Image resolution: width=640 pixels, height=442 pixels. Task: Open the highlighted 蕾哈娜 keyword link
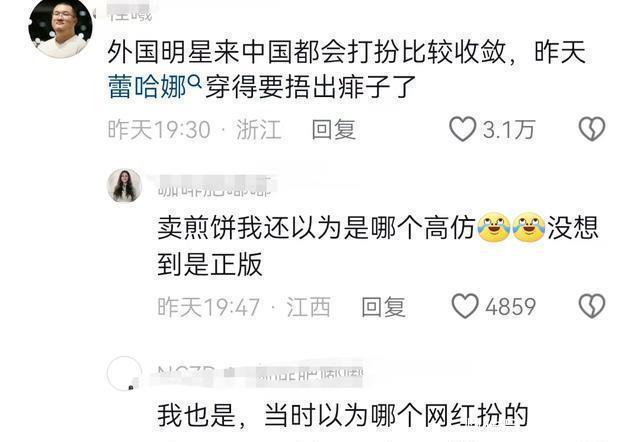click(148, 87)
